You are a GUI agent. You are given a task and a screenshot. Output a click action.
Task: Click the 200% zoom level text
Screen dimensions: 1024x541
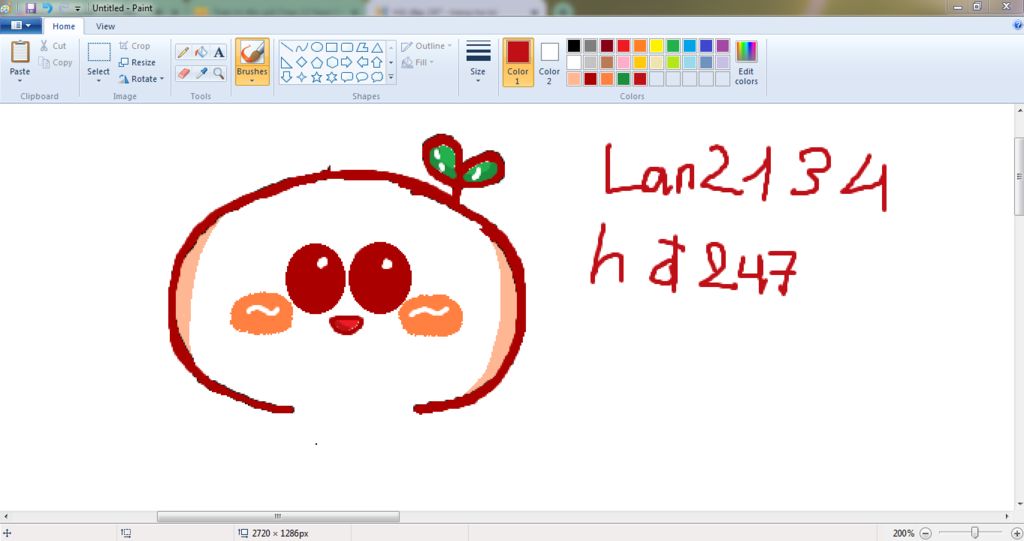click(903, 533)
